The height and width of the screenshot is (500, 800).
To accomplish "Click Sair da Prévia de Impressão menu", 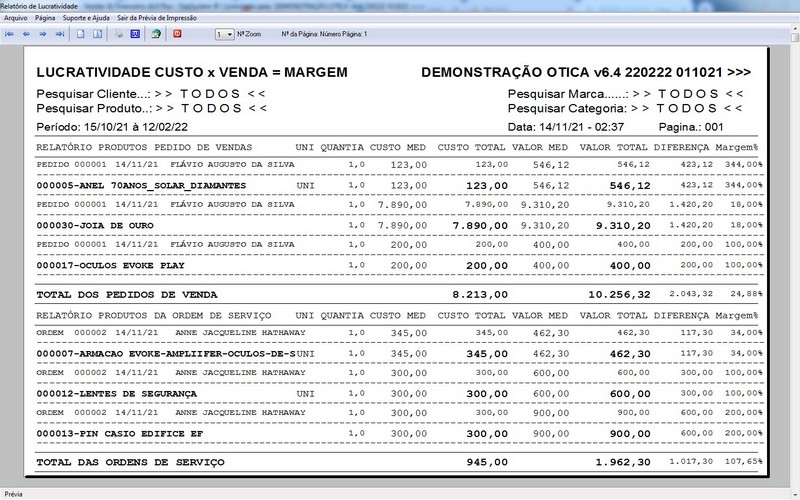I will (x=157, y=18).
